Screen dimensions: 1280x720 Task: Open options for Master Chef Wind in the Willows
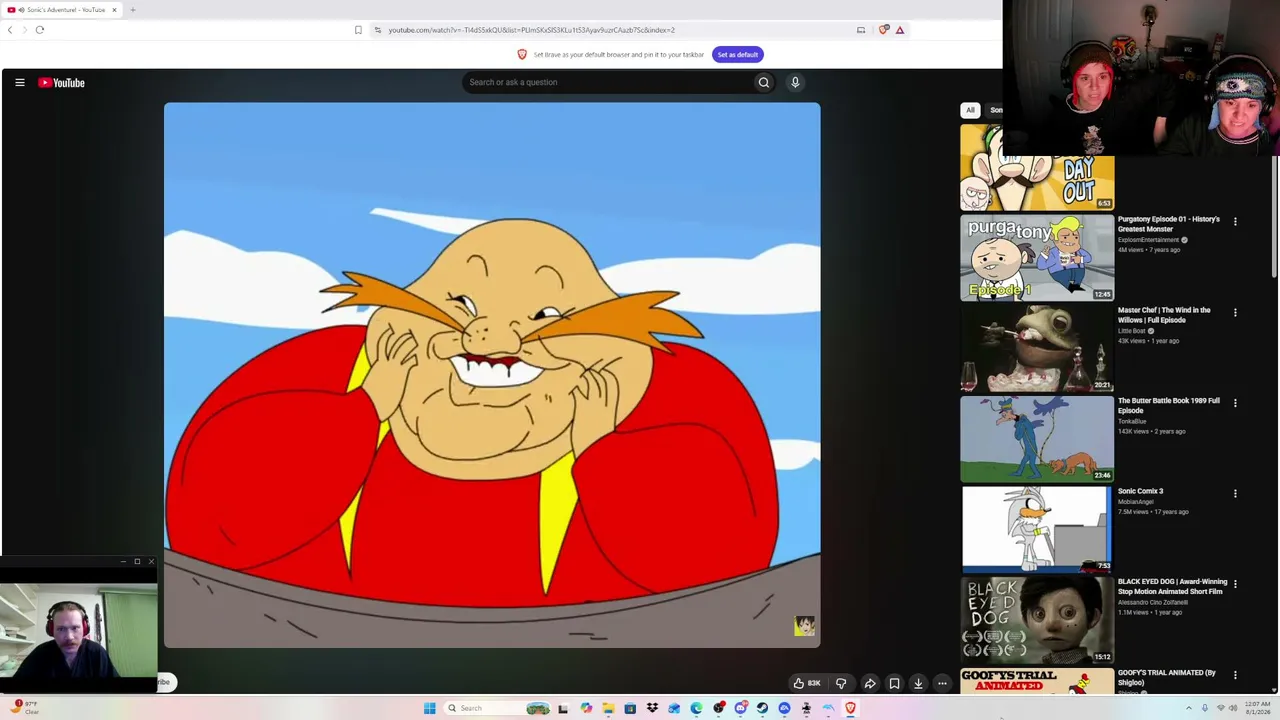pyautogui.click(x=1235, y=312)
